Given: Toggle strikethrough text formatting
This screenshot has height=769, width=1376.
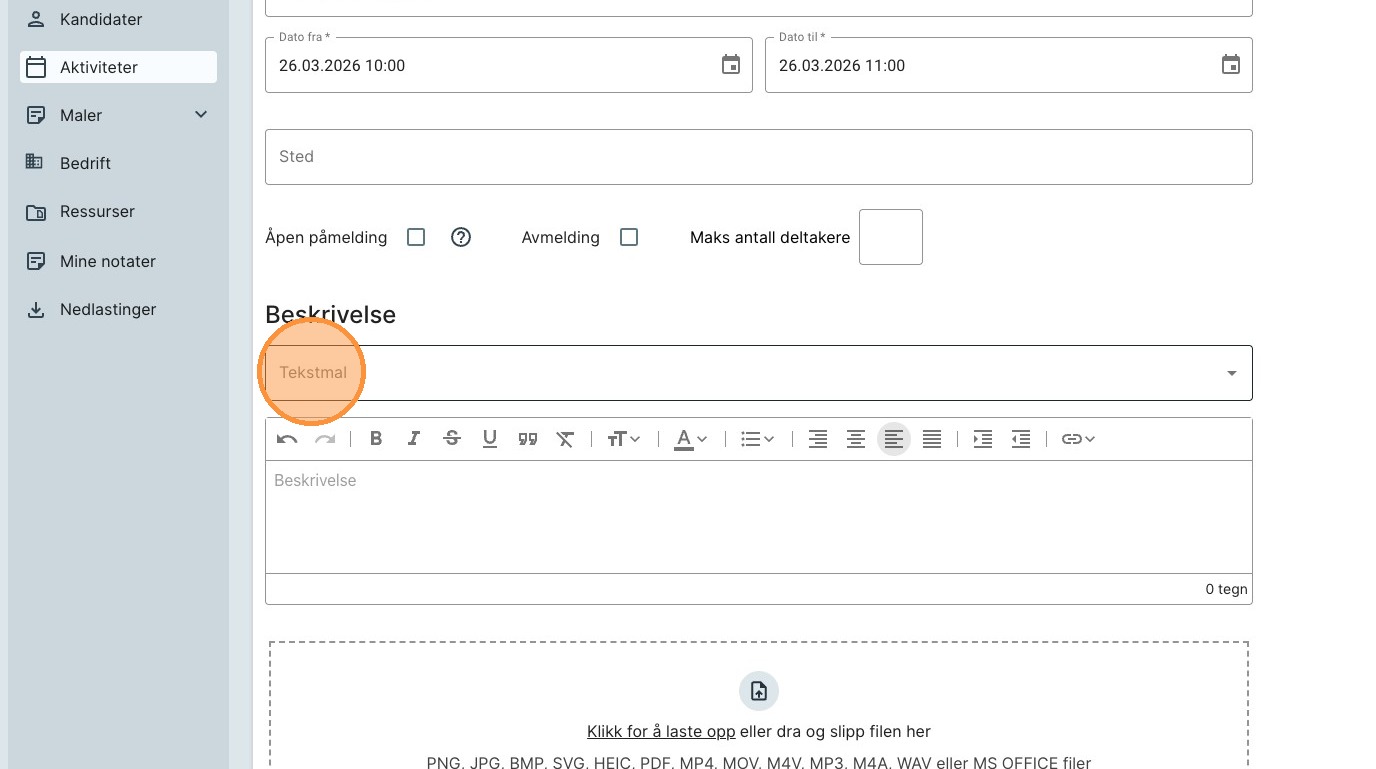Looking at the screenshot, I should point(451,439).
